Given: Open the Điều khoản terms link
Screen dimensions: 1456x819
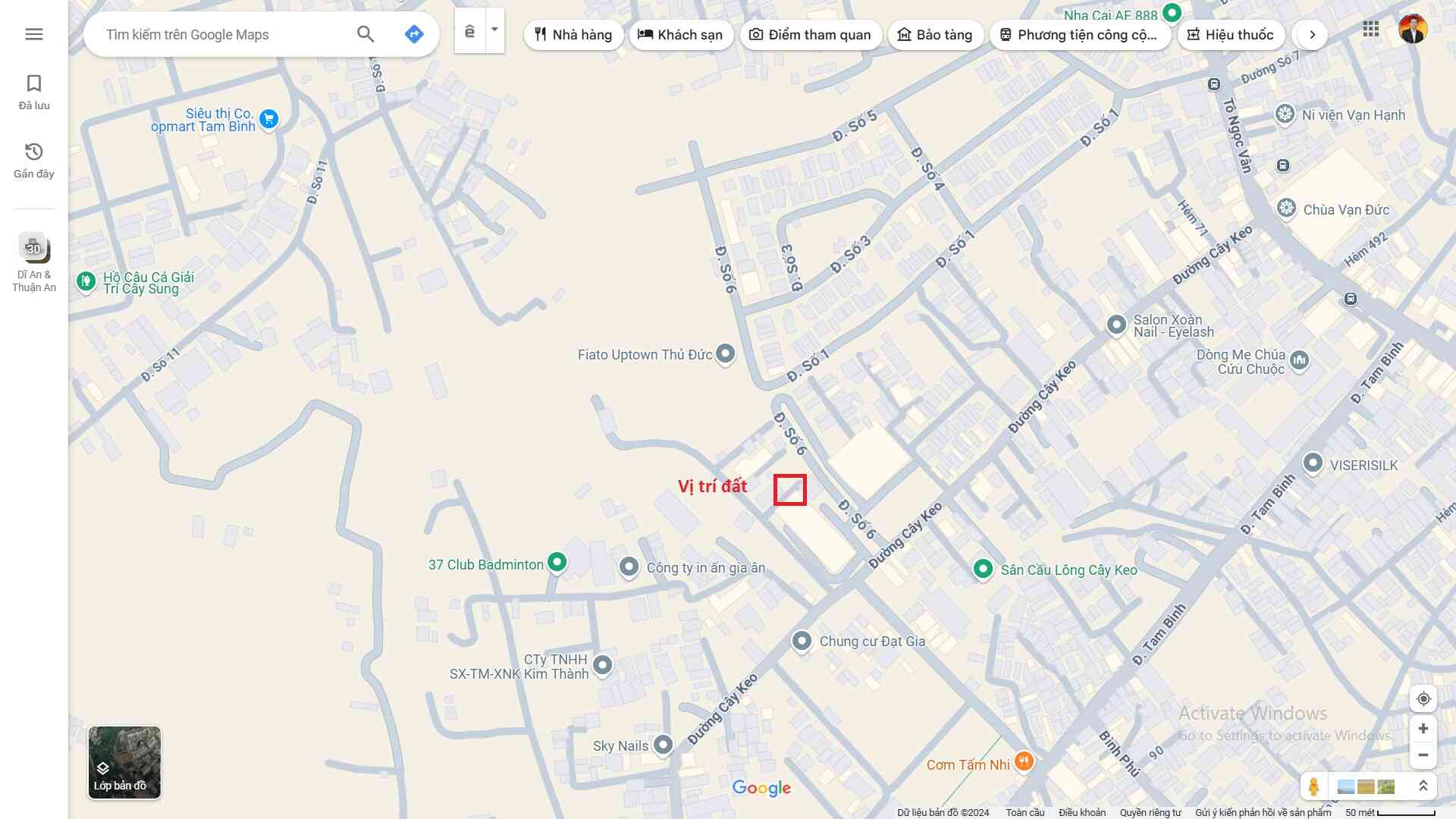Looking at the screenshot, I should pyautogui.click(x=1082, y=813).
